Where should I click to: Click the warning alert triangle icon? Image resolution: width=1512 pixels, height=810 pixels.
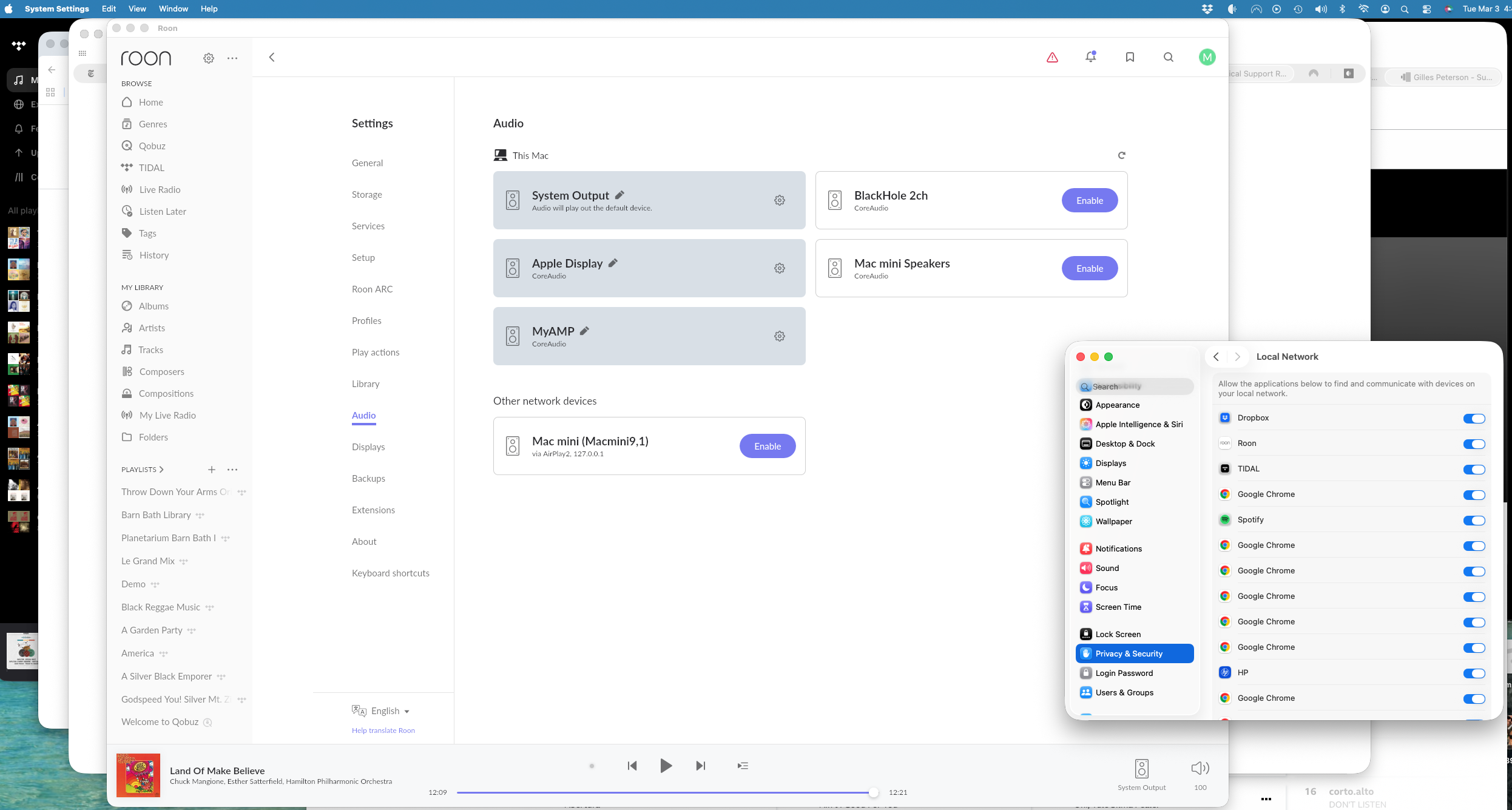pos(1052,57)
